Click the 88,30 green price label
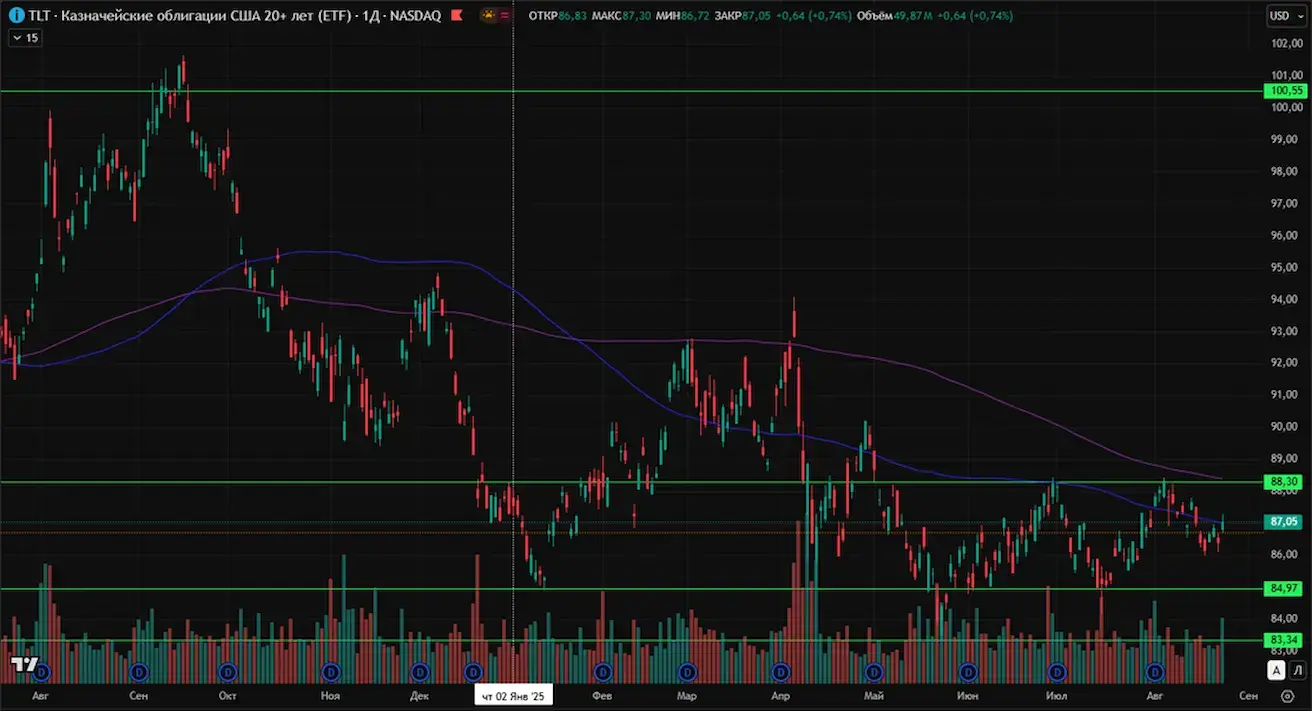The image size is (1312, 711). pos(1282,482)
